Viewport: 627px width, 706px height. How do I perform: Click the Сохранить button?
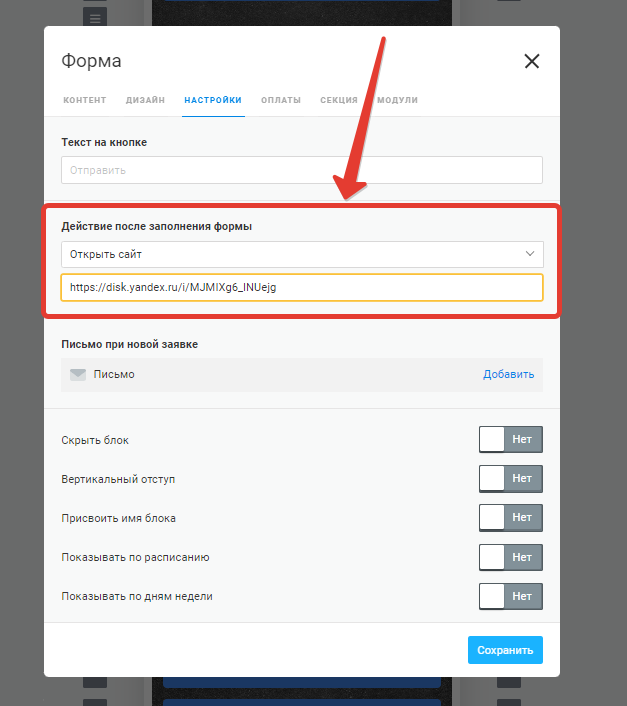[505, 650]
